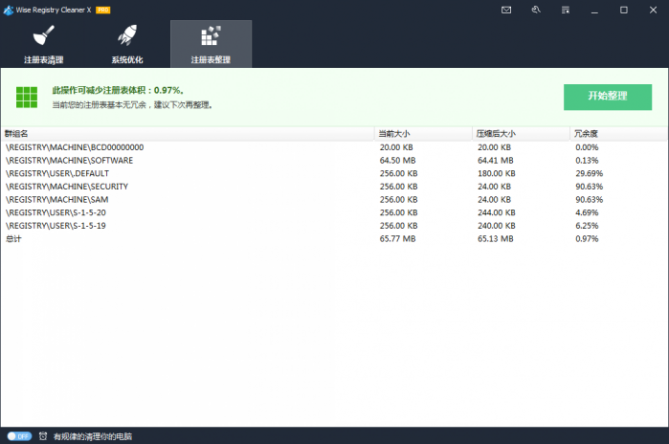Click the PRO badge in title bar
This screenshot has width=669, height=444.
point(103,10)
